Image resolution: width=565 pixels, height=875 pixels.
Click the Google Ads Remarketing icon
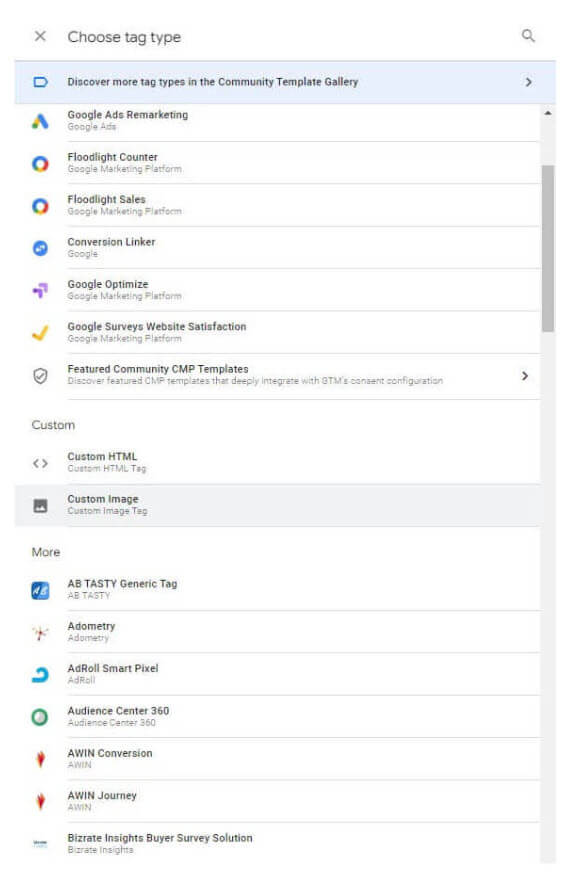(x=40, y=121)
